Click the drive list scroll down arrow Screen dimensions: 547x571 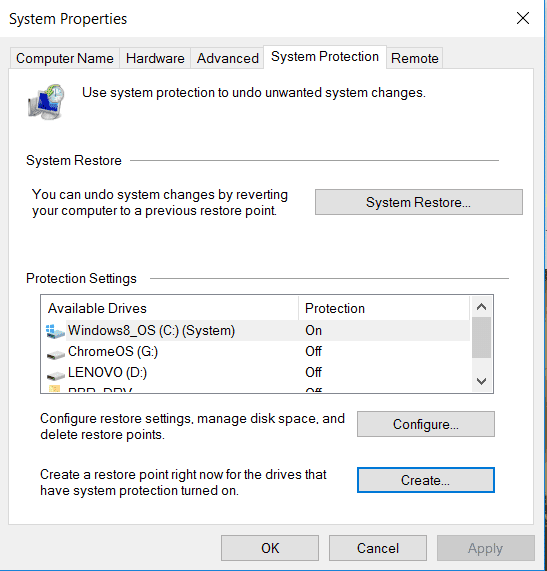481,381
